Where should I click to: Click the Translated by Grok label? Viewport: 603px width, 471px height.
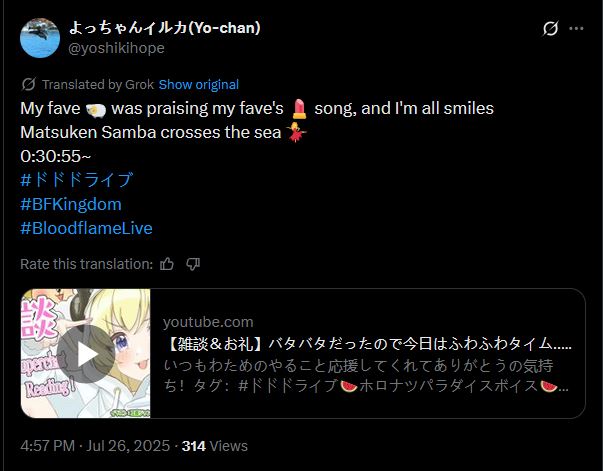click(x=98, y=85)
